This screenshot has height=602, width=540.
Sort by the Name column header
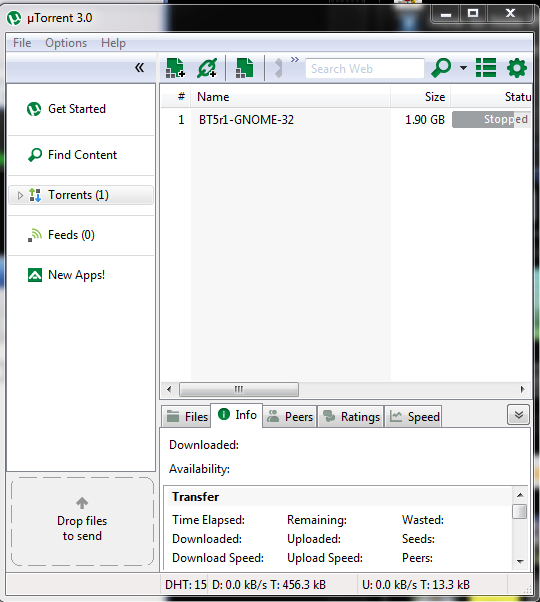point(291,97)
